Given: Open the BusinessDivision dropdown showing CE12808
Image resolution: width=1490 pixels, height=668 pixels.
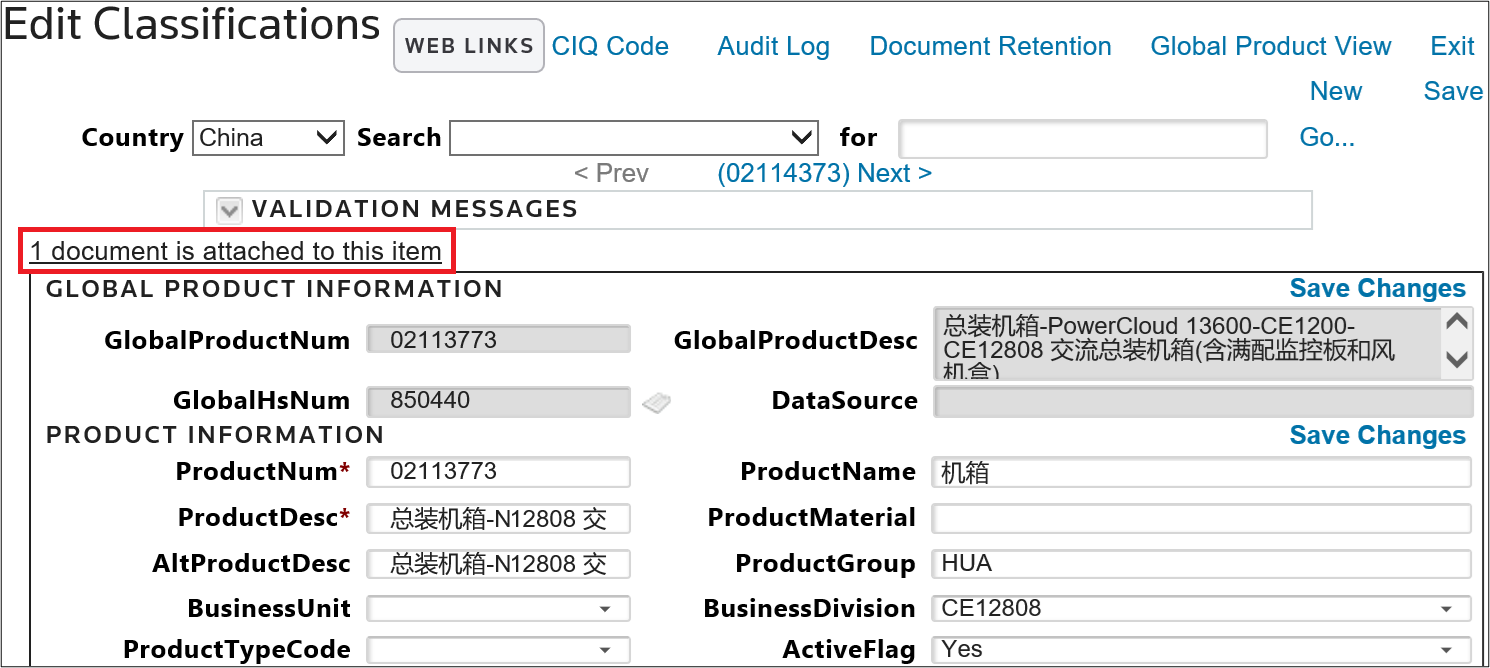Looking at the screenshot, I should pyautogui.click(x=1202, y=608).
